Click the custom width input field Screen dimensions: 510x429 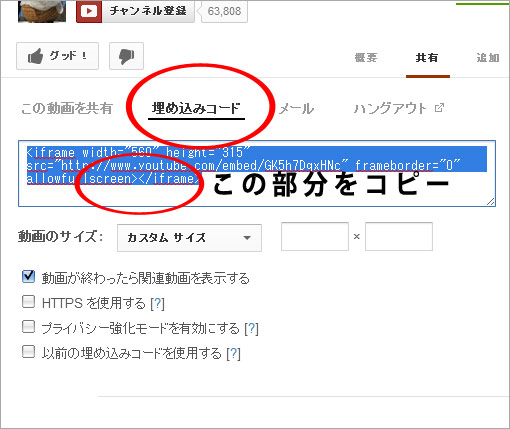[x=315, y=237]
